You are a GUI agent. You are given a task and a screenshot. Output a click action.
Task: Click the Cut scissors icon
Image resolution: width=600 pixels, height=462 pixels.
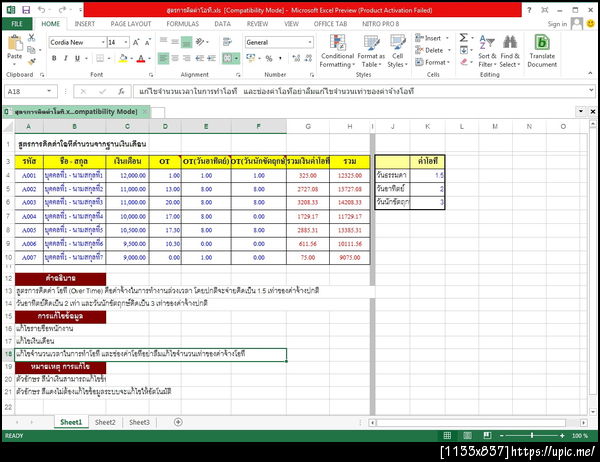(x=32, y=38)
